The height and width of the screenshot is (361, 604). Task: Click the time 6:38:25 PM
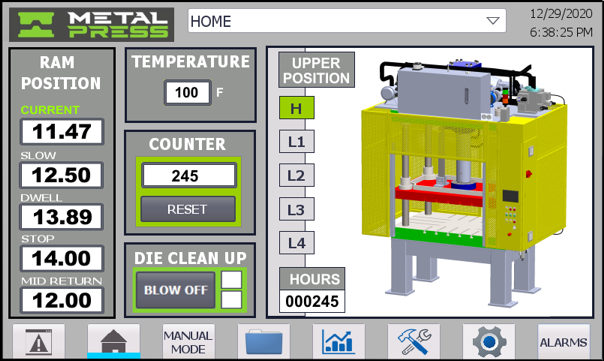pyautogui.click(x=561, y=32)
